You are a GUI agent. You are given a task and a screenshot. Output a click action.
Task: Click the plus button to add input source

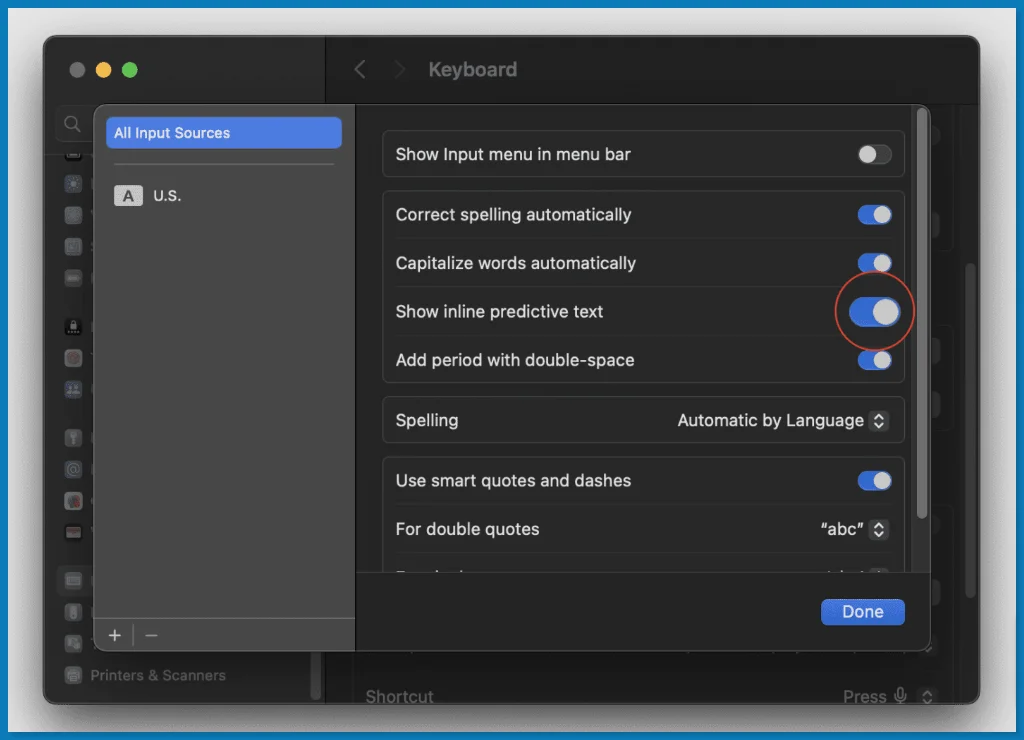tap(115, 635)
